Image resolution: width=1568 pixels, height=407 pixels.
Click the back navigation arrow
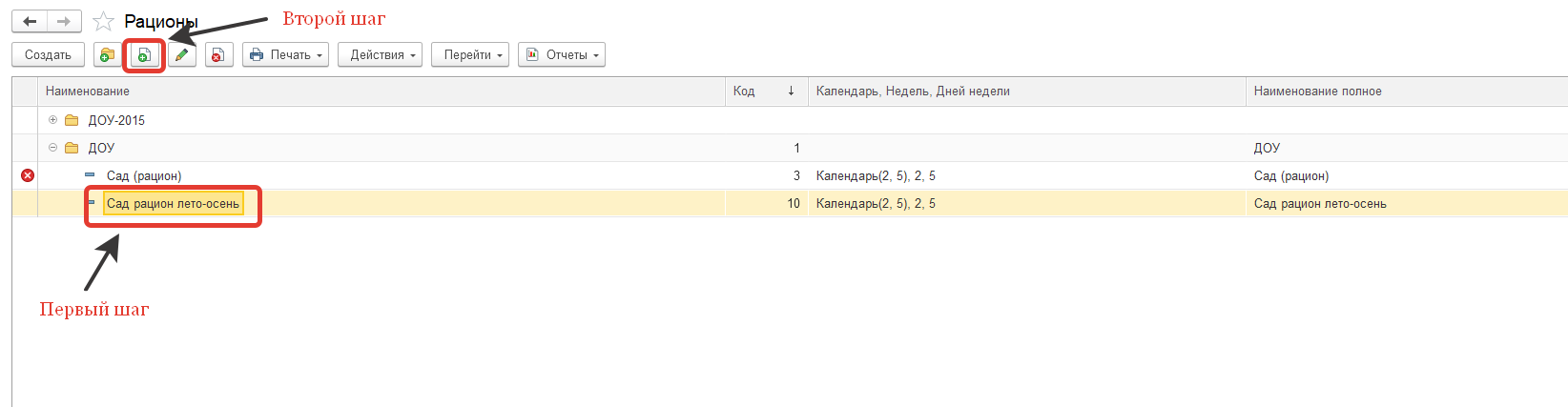30,21
